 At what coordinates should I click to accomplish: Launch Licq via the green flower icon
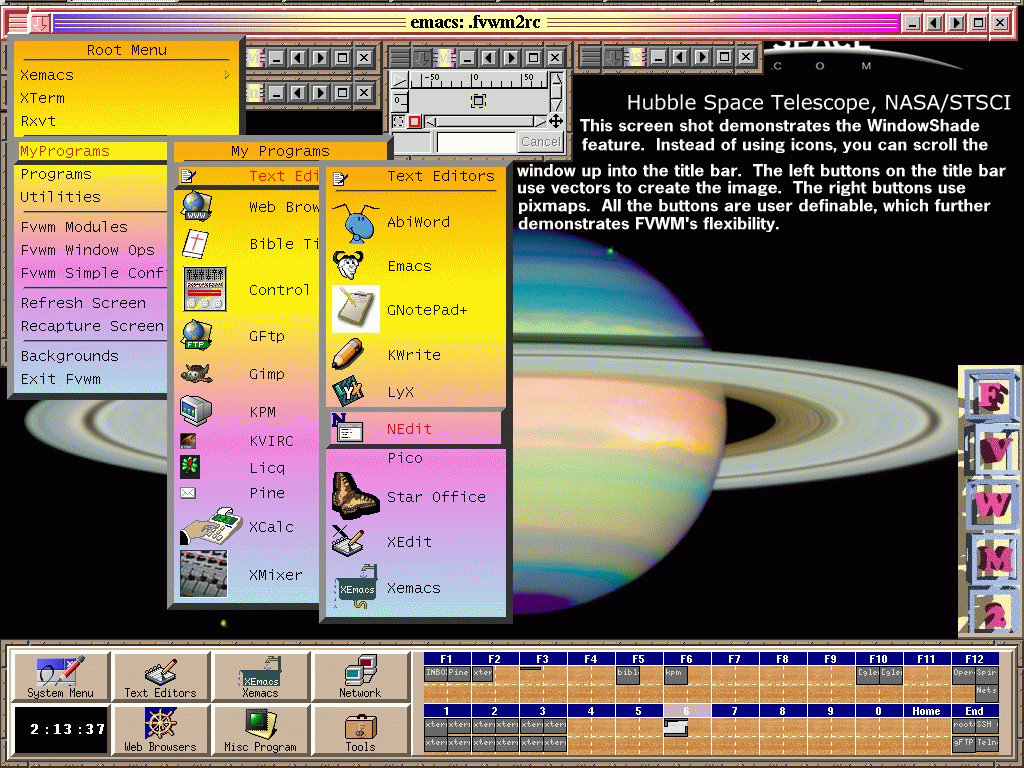coord(190,467)
